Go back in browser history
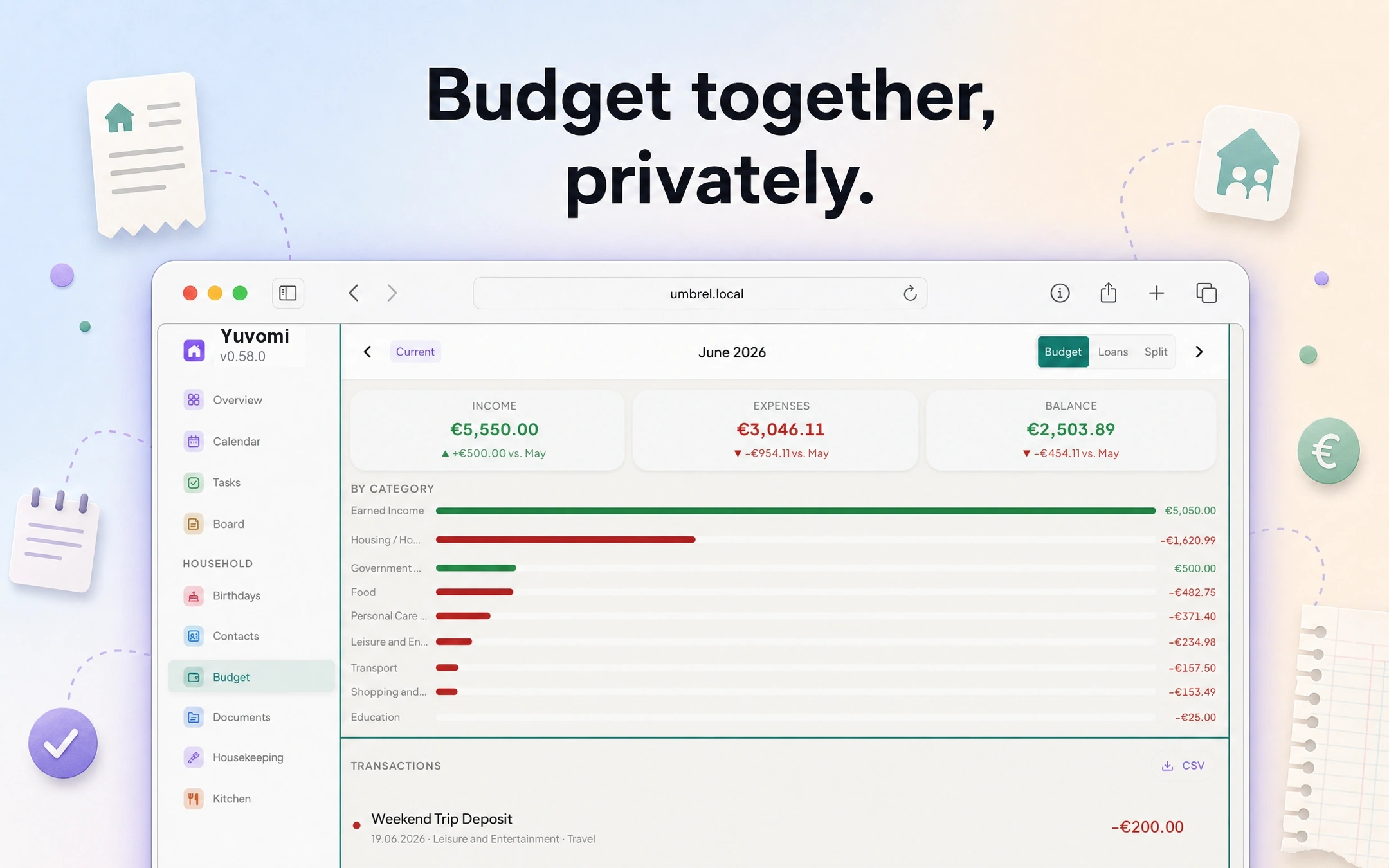The image size is (1389, 868). (x=354, y=293)
